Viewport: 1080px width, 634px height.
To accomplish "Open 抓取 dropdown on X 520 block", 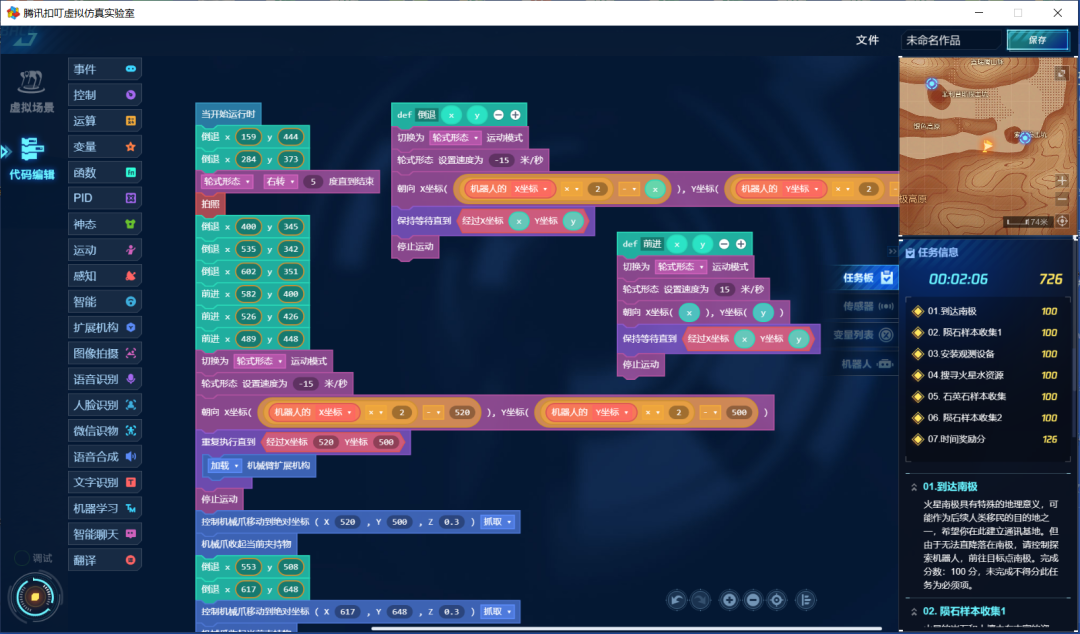I will click(x=498, y=522).
